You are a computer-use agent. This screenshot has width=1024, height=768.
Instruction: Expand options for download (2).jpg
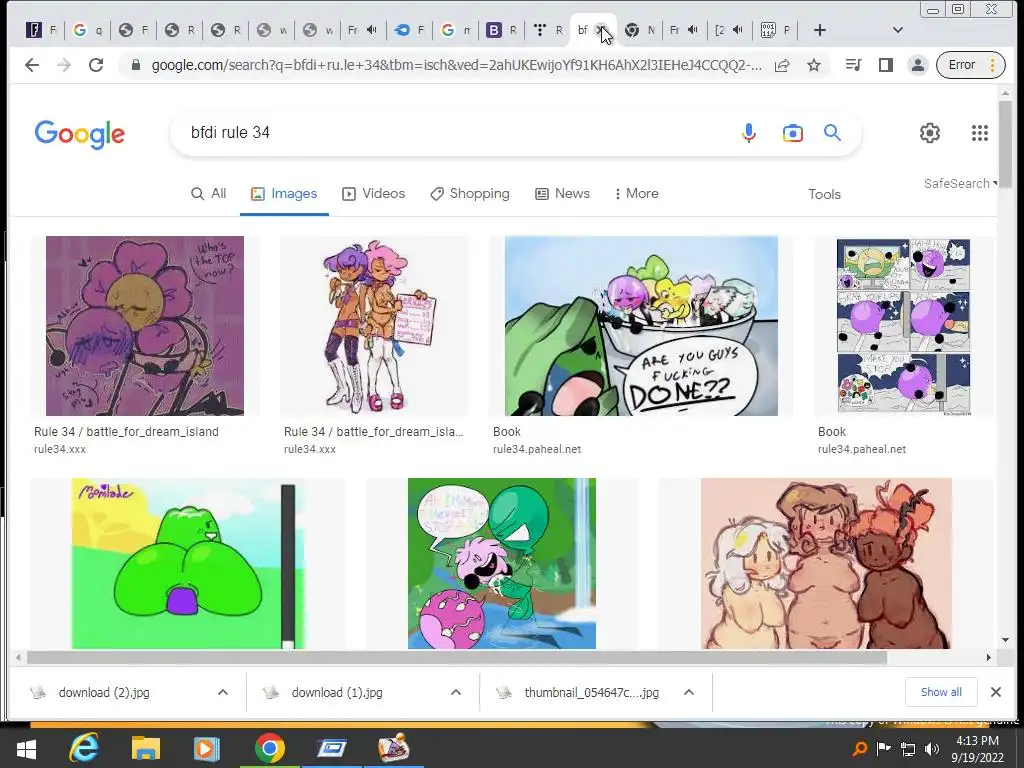pos(223,692)
